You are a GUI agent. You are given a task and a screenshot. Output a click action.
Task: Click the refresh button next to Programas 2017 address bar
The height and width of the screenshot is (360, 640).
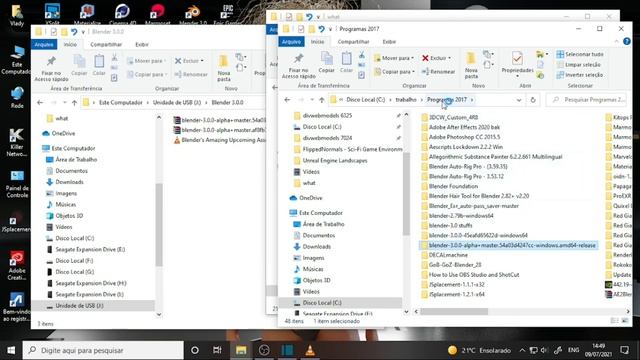pos(533,100)
